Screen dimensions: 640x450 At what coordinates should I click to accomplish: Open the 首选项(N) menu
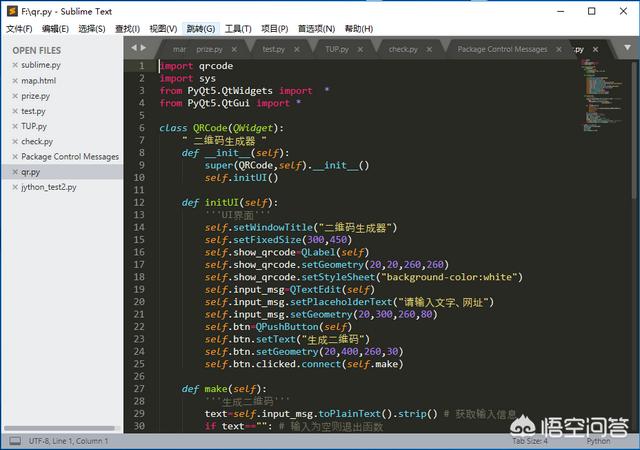click(x=316, y=29)
